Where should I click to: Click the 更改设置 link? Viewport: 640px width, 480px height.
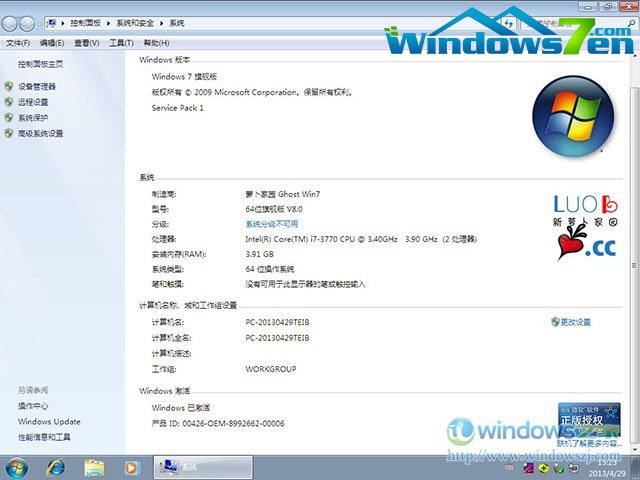tap(575, 322)
